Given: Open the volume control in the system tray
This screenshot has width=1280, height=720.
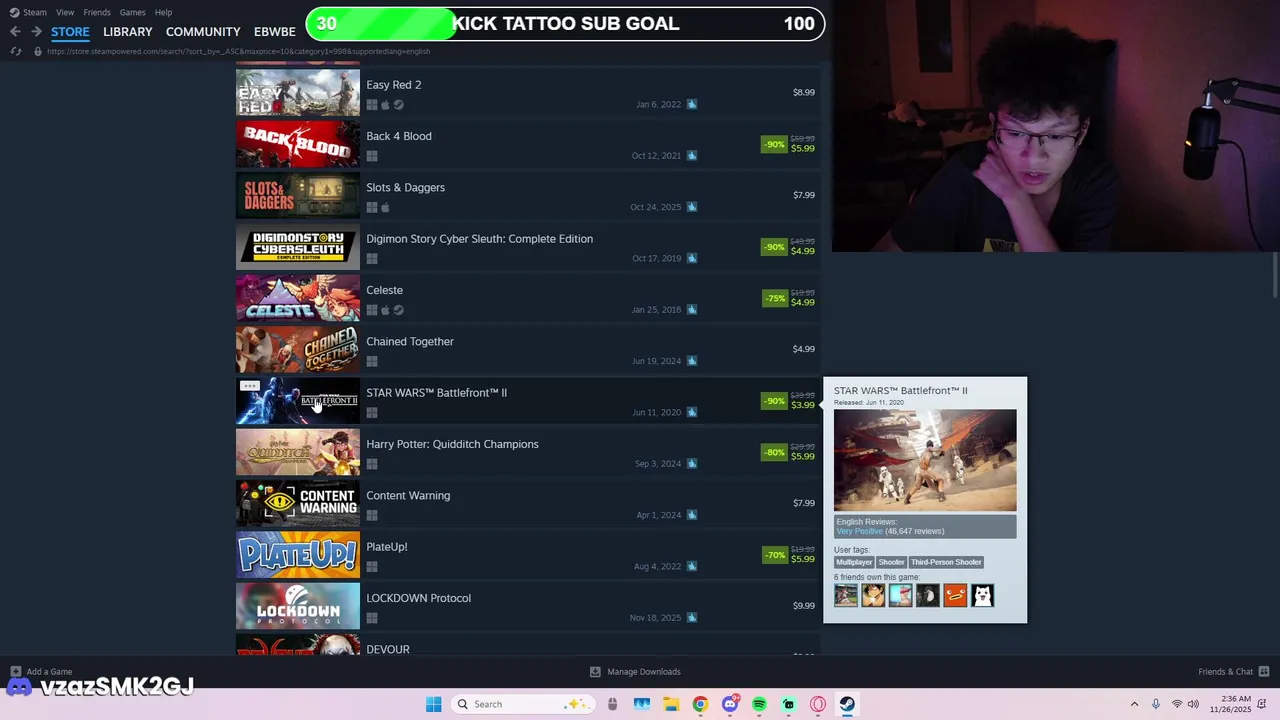Looking at the screenshot, I should 1193,704.
